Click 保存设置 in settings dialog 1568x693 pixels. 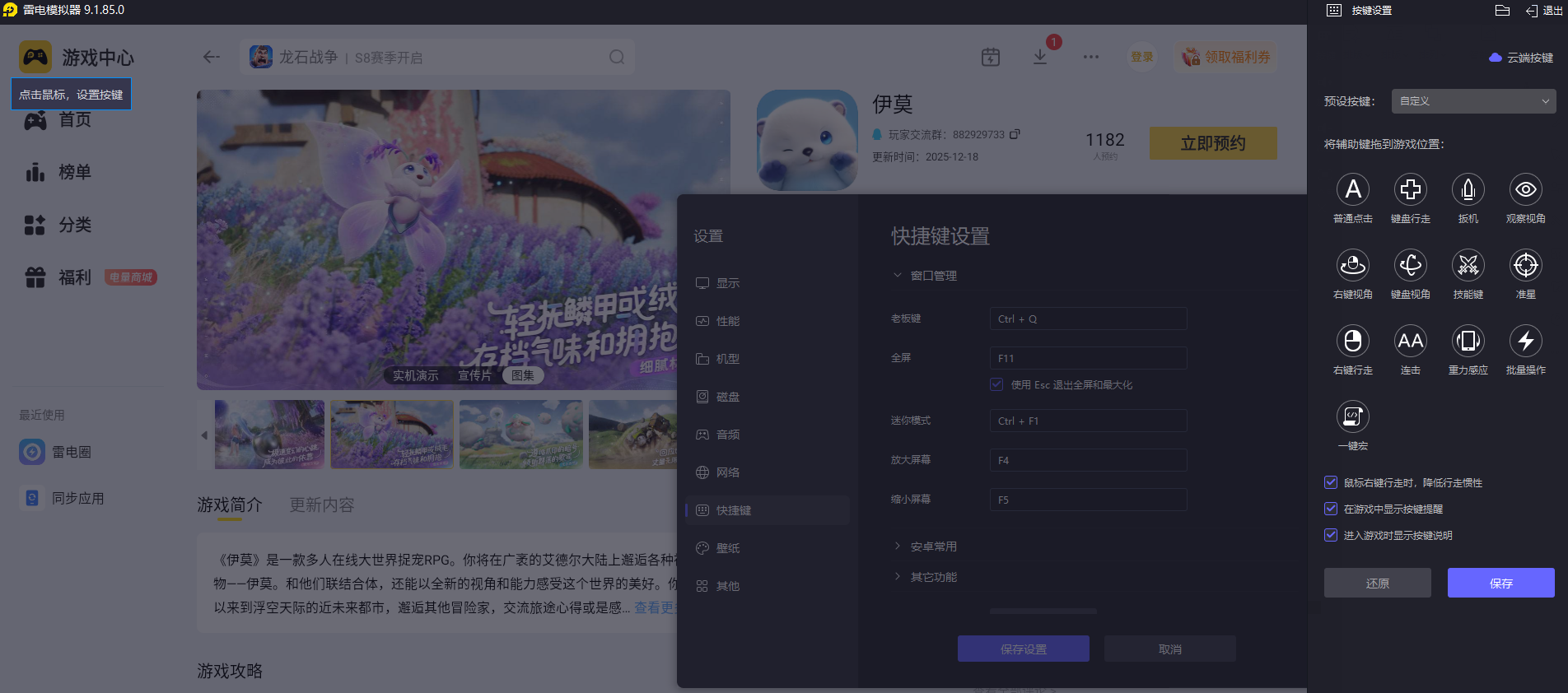click(1023, 649)
